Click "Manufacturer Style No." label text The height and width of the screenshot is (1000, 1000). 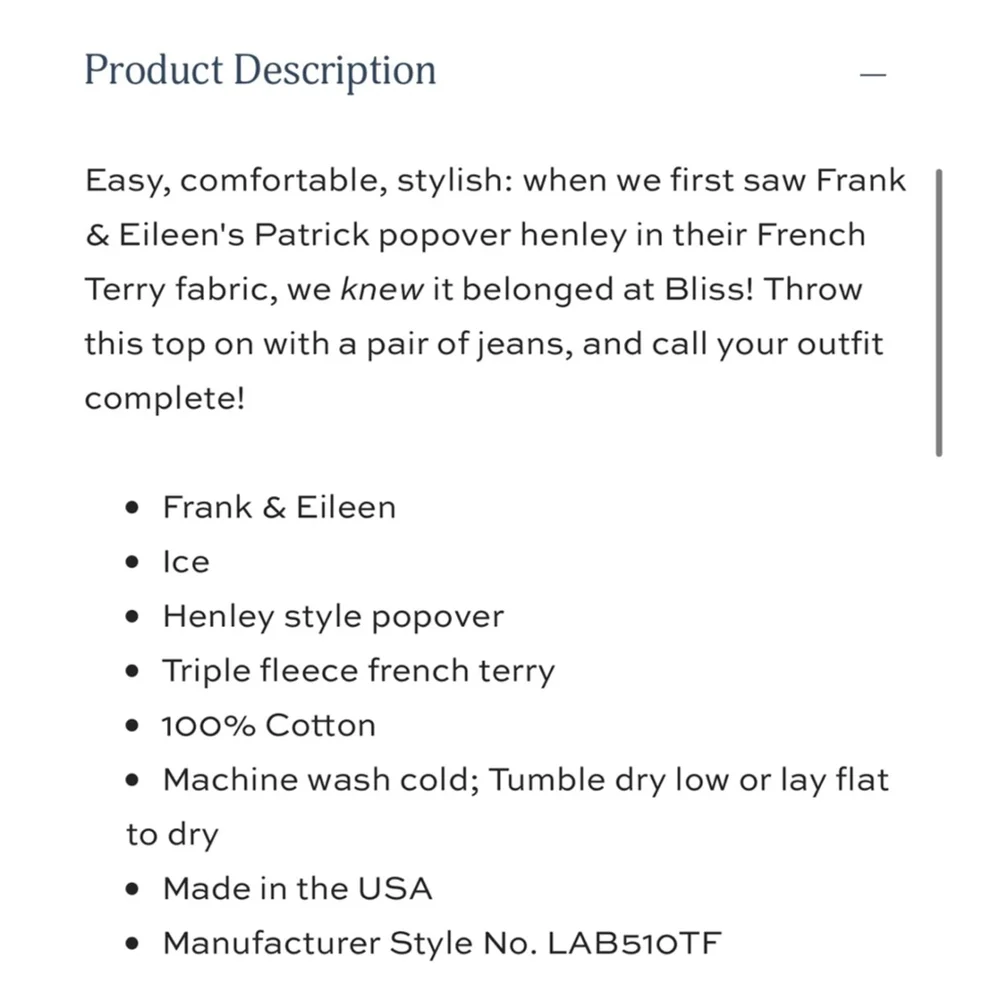349,943
